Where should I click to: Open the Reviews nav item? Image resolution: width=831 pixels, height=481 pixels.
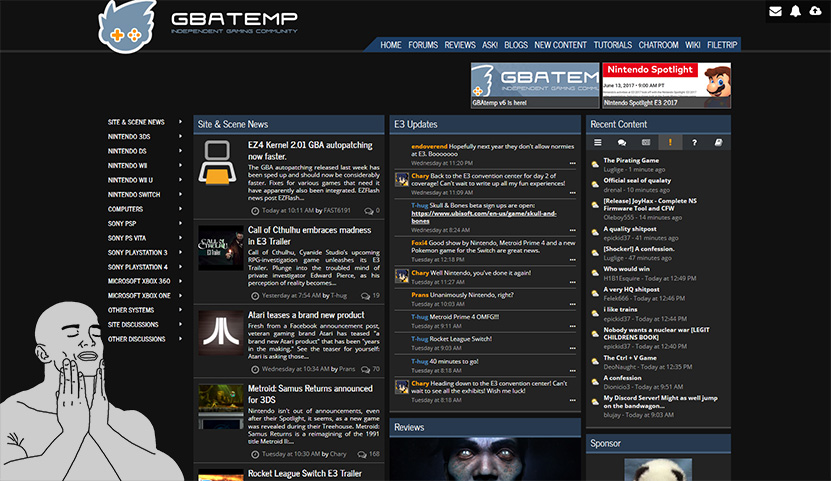460,45
